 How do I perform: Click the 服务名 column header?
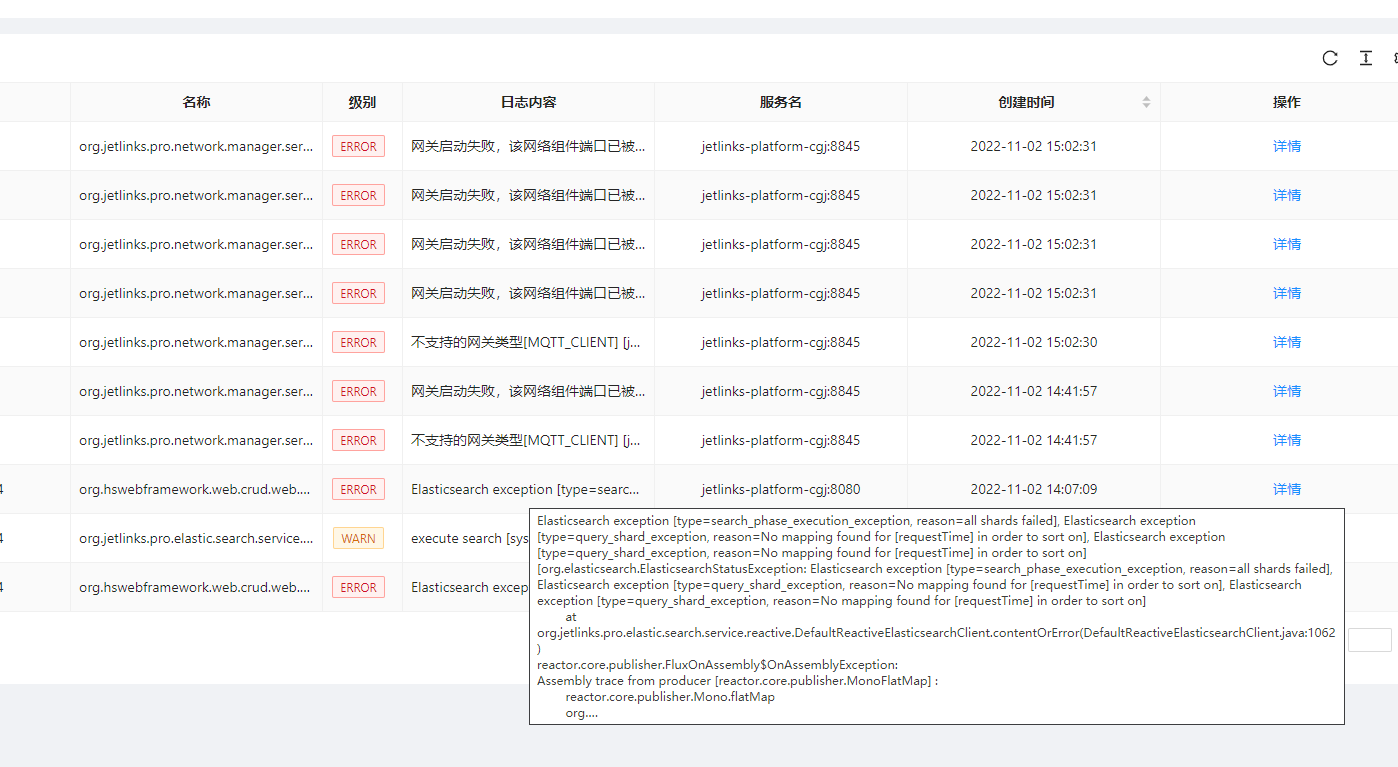point(780,101)
